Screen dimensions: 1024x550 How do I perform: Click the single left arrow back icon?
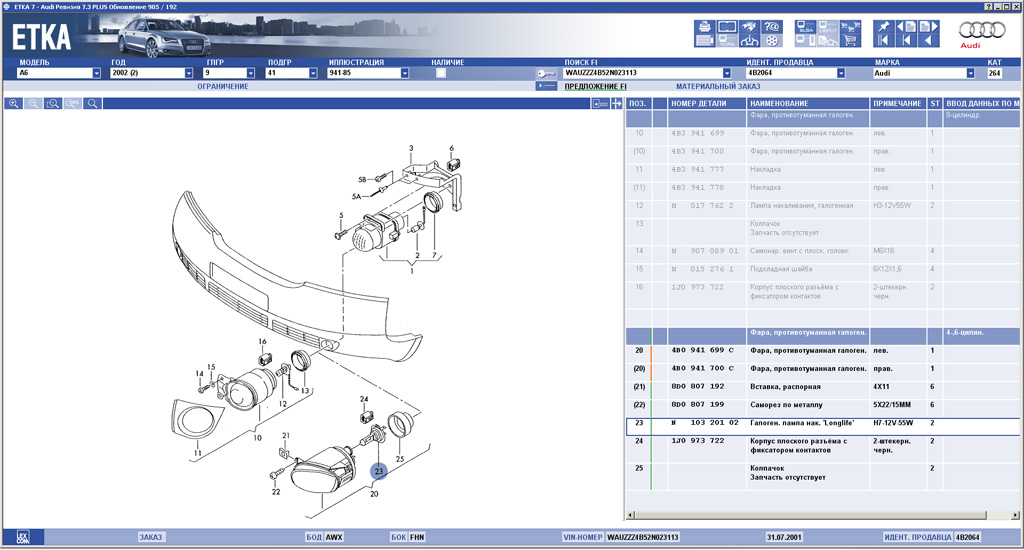[929, 40]
